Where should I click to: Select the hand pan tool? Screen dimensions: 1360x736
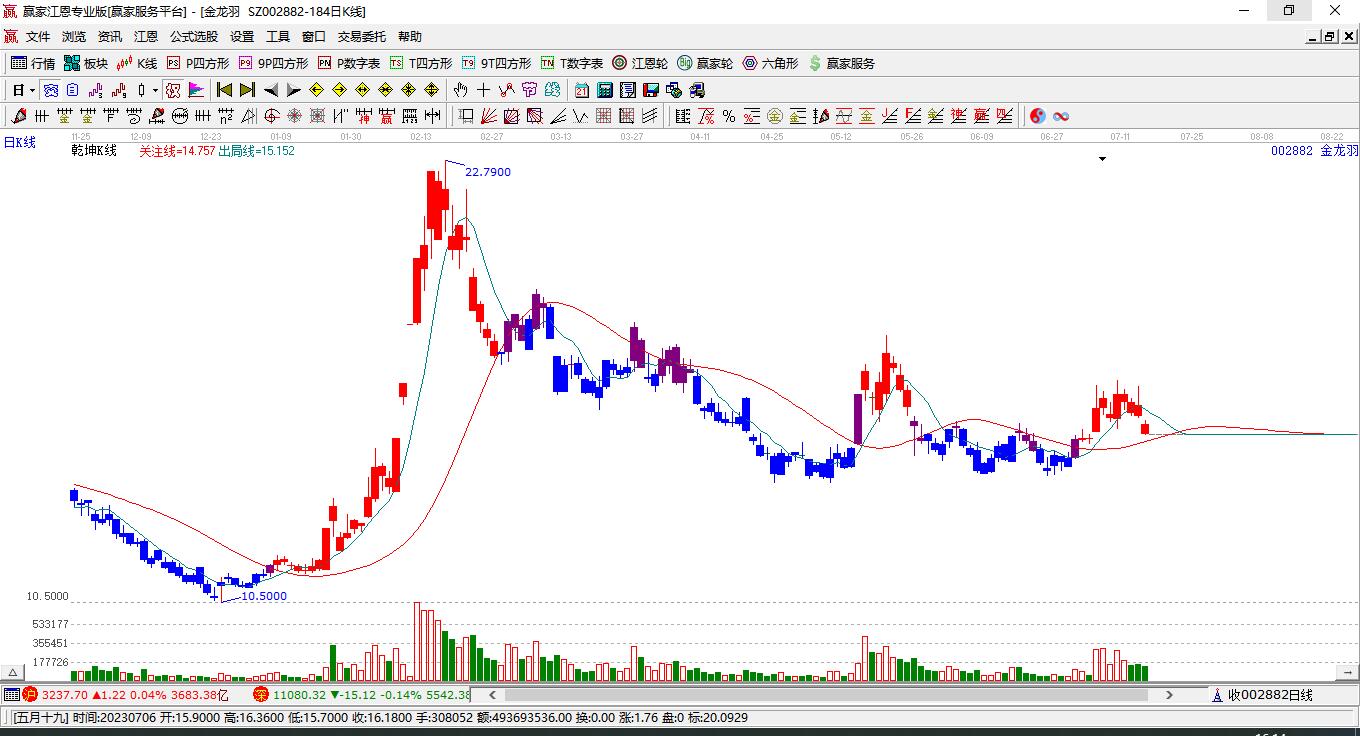tap(461, 90)
